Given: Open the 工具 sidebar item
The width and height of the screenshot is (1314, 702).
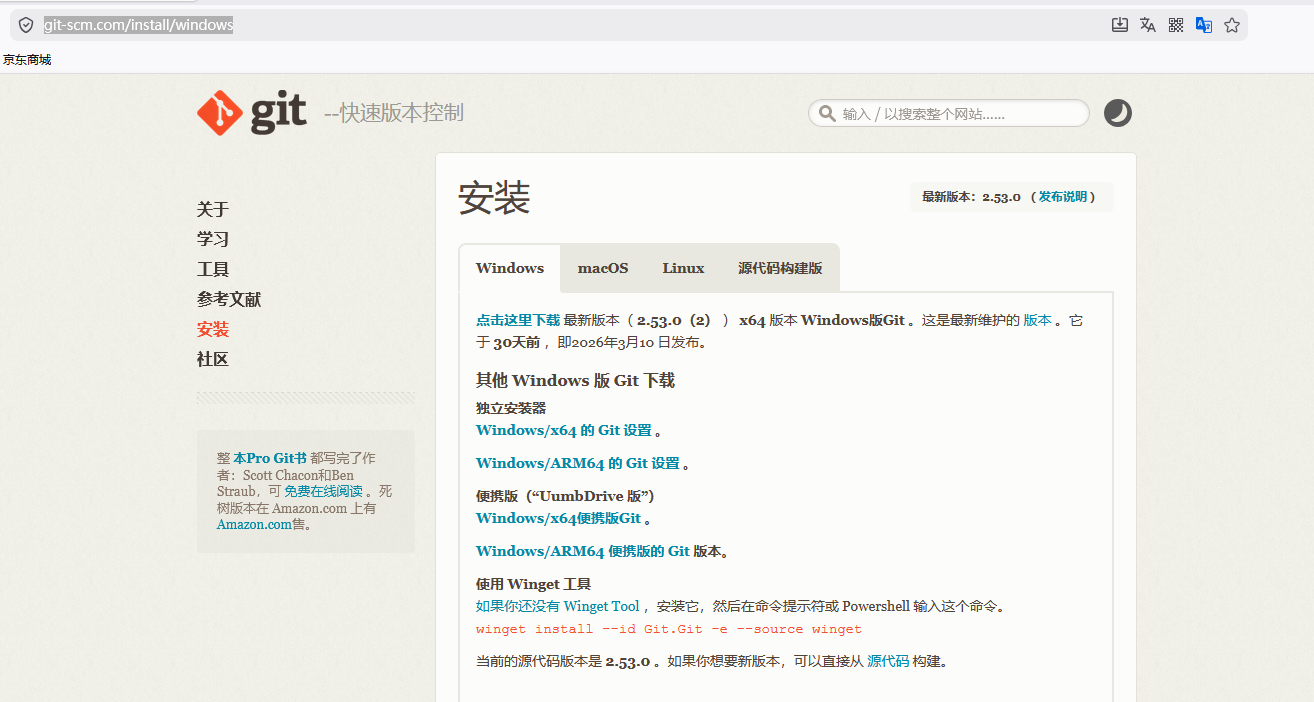Looking at the screenshot, I should pos(213,269).
